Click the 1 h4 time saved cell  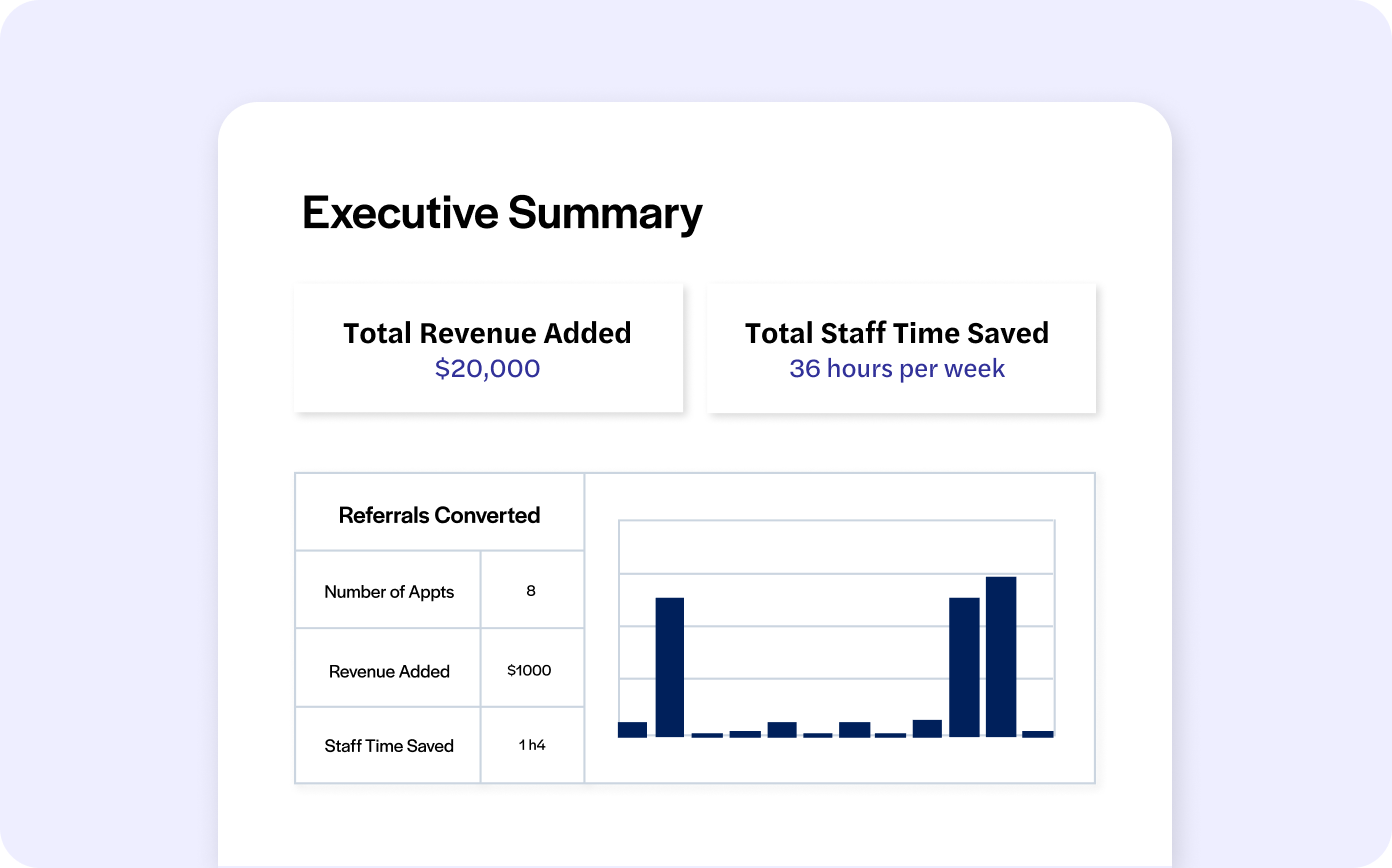click(x=532, y=745)
